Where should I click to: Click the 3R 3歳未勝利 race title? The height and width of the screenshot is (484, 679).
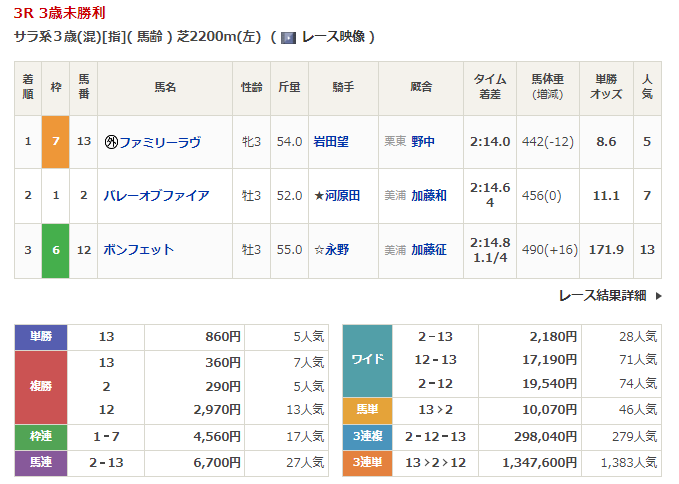click(59, 13)
